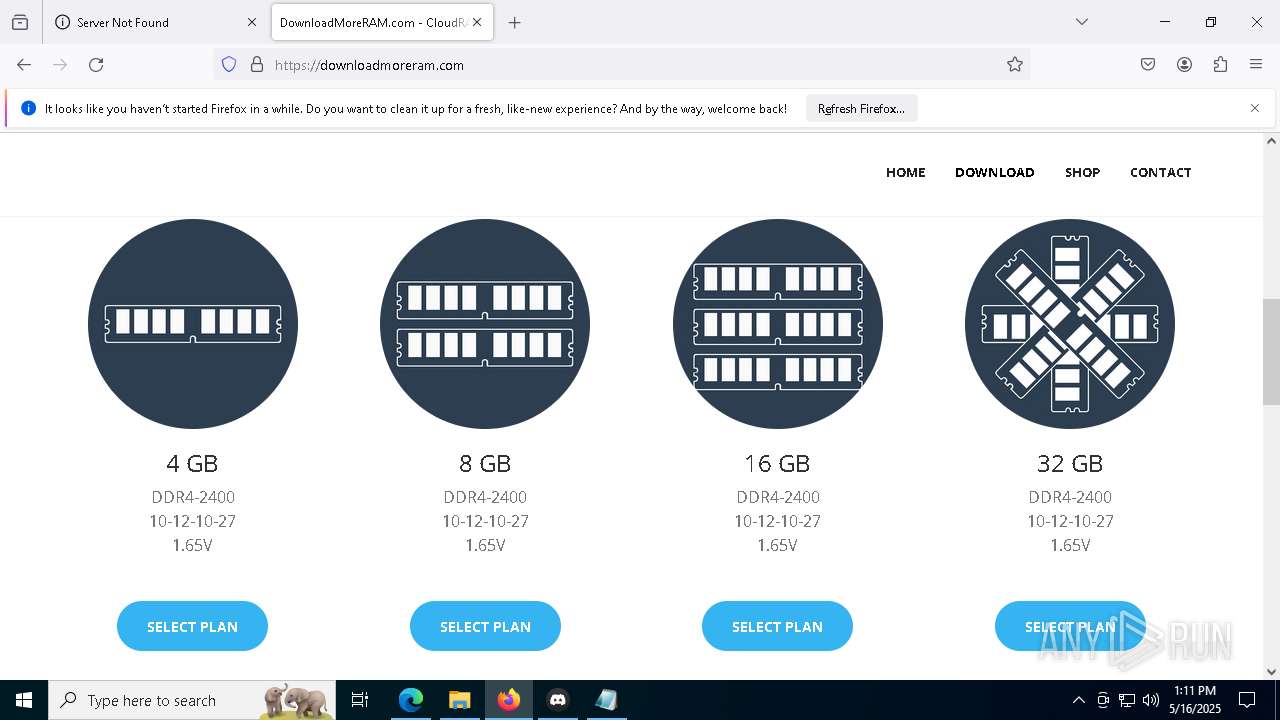Open the DOWNLOAD menu item
The height and width of the screenshot is (720, 1280).
point(995,172)
